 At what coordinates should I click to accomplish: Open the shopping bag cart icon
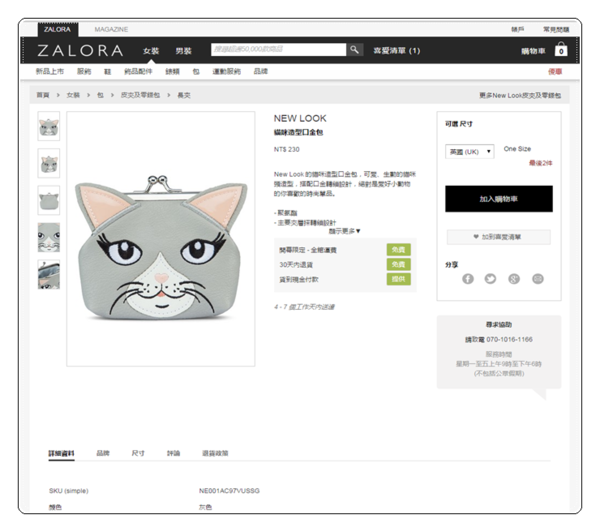tap(561, 50)
